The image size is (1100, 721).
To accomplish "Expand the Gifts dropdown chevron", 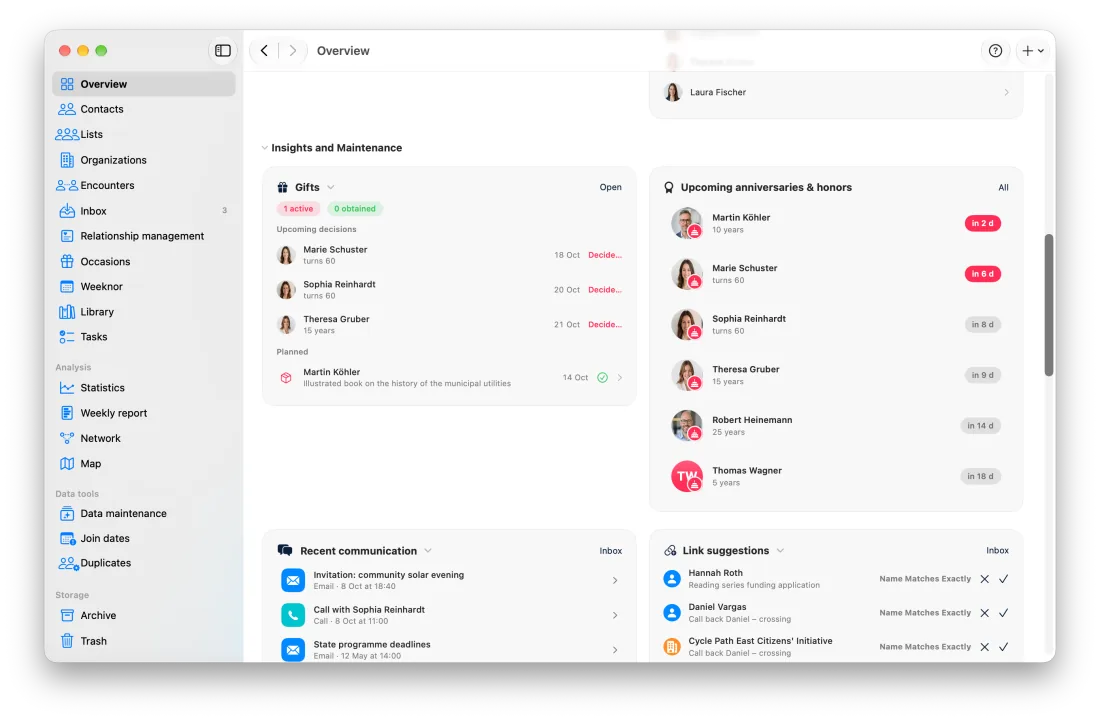I will (330, 187).
